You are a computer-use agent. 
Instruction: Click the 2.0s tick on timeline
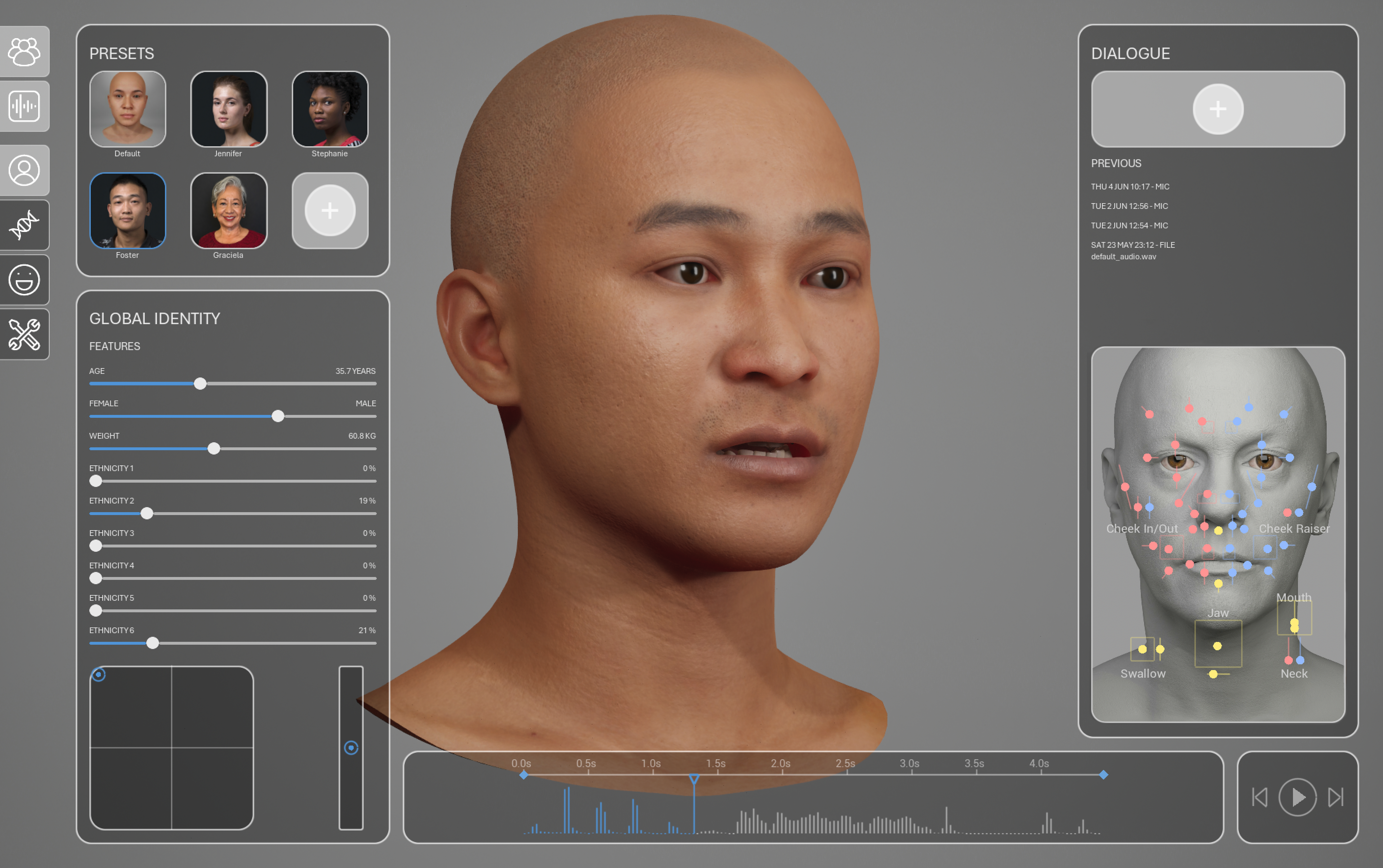tap(781, 764)
